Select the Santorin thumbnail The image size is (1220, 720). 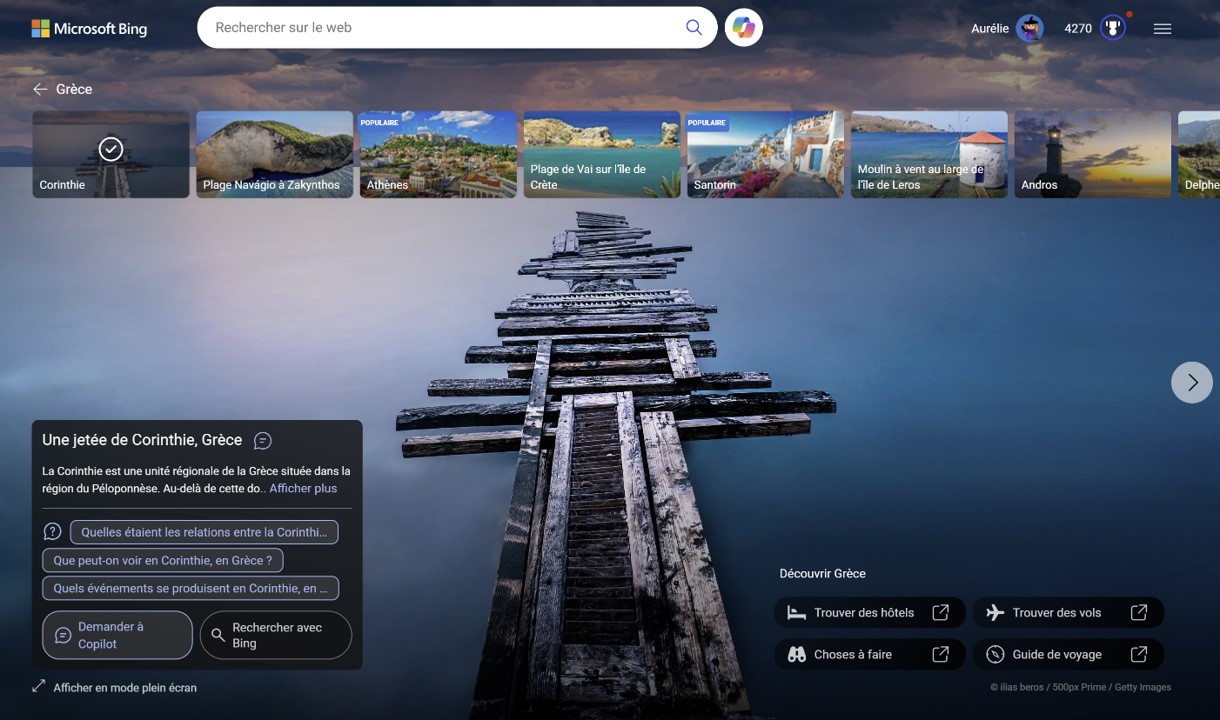pos(765,154)
